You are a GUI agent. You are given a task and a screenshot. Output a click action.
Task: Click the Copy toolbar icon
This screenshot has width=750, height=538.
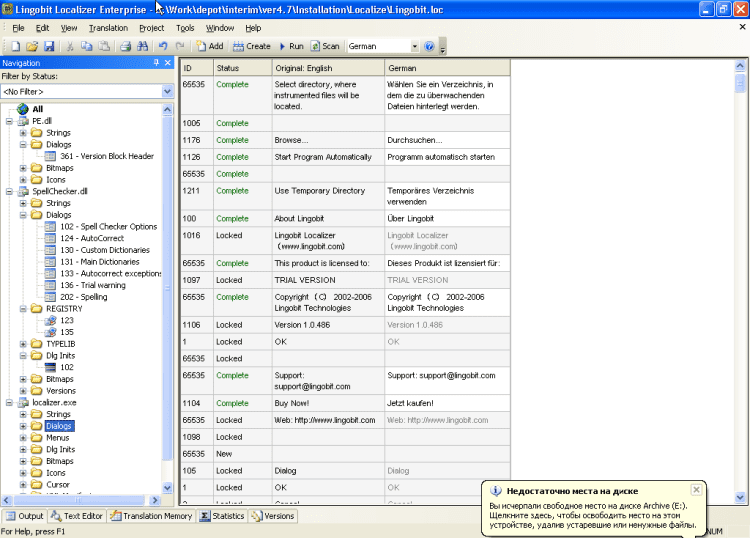point(87,46)
